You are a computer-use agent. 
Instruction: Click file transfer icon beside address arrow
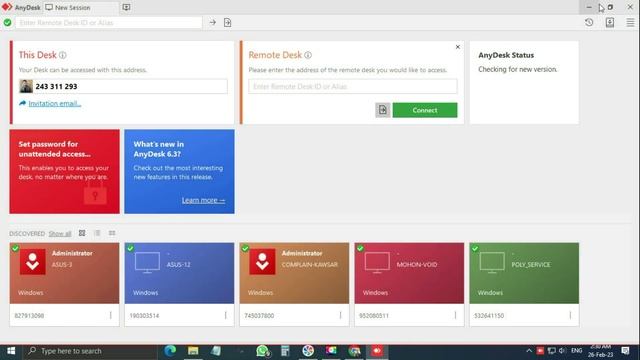point(227,22)
